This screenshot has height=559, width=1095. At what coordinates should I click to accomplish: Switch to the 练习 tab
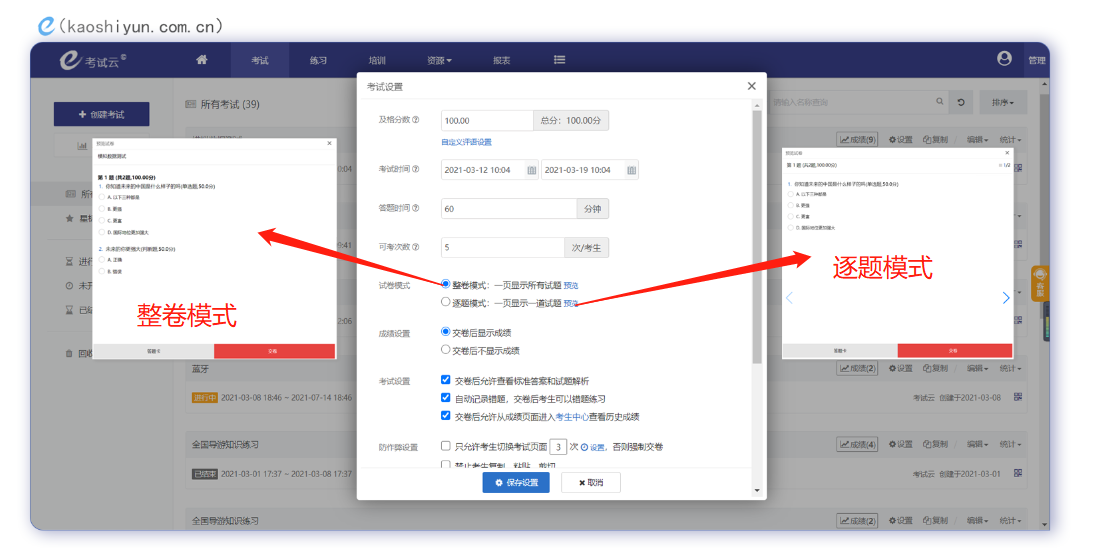coord(318,61)
